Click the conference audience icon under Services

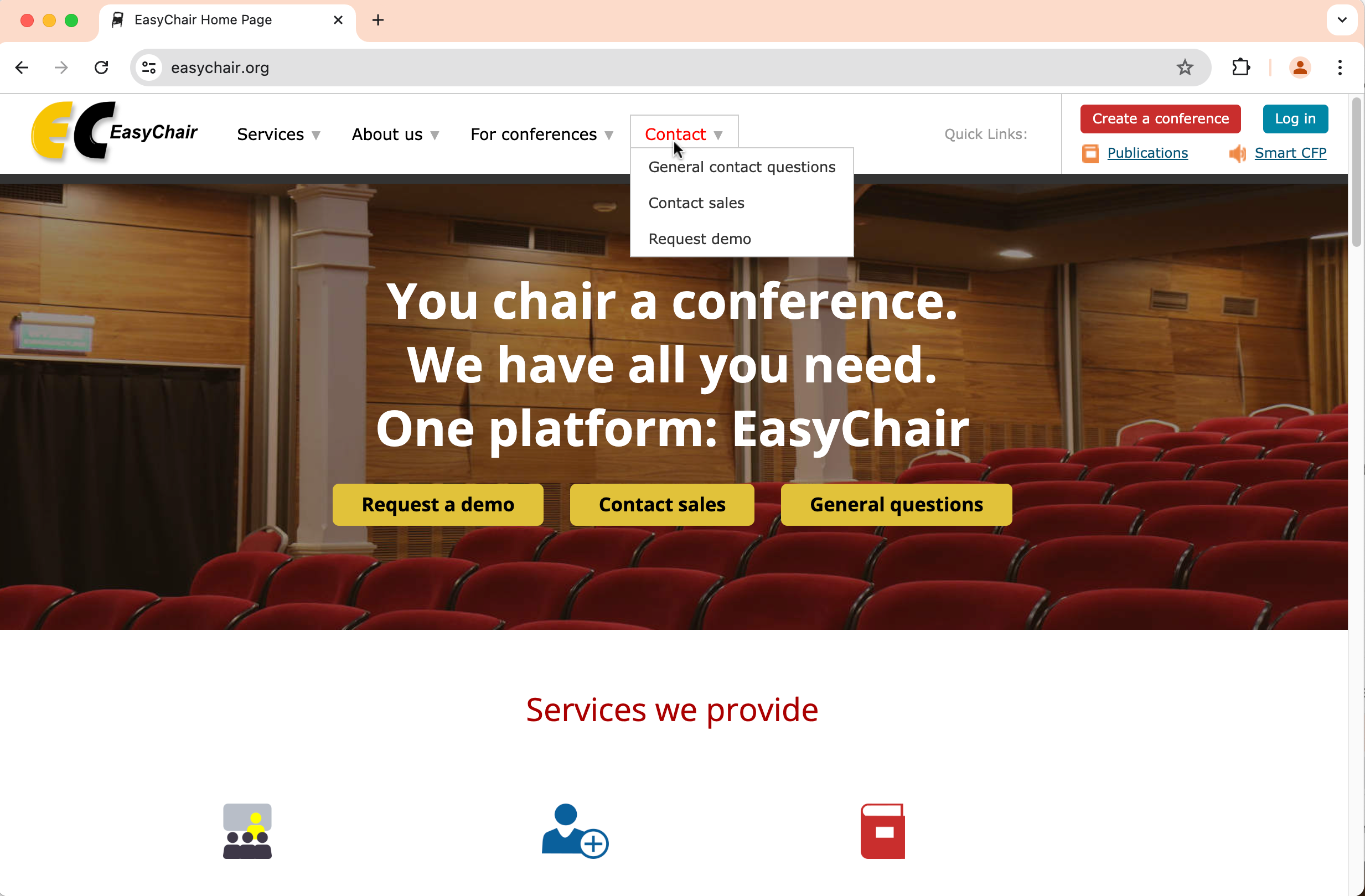tap(247, 831)
